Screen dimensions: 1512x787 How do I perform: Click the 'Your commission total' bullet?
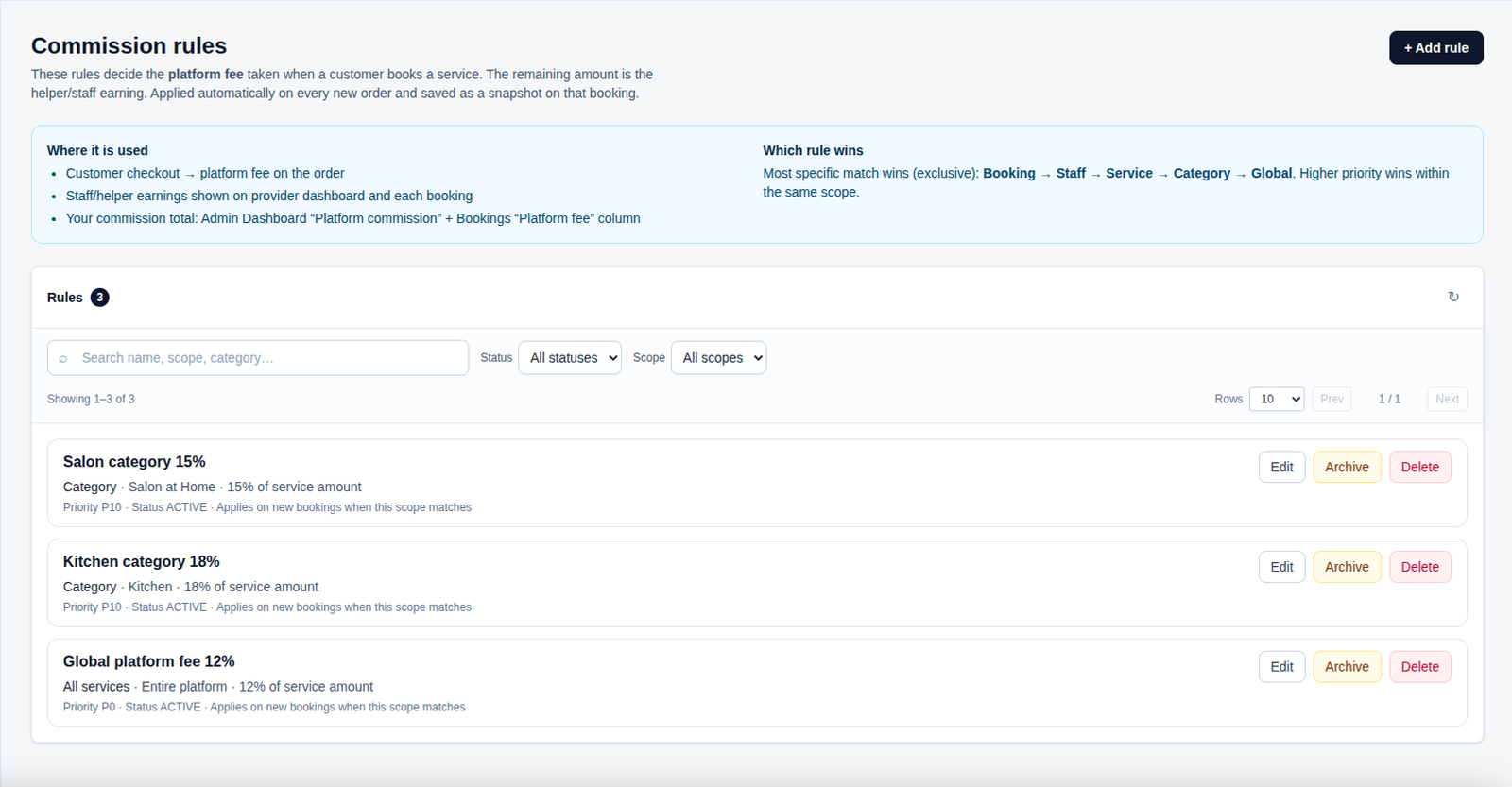[x=353, y=218]
